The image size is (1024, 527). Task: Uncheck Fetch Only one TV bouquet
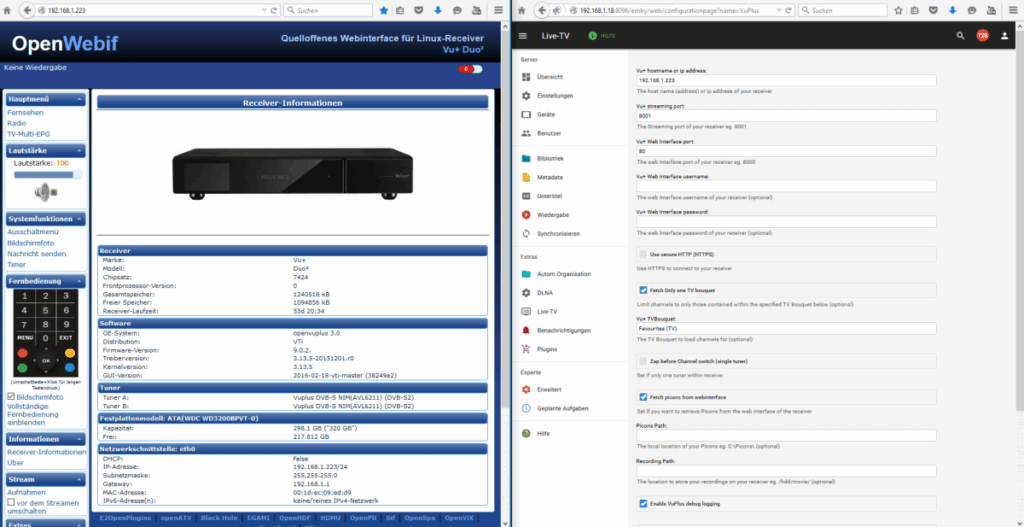643,290
